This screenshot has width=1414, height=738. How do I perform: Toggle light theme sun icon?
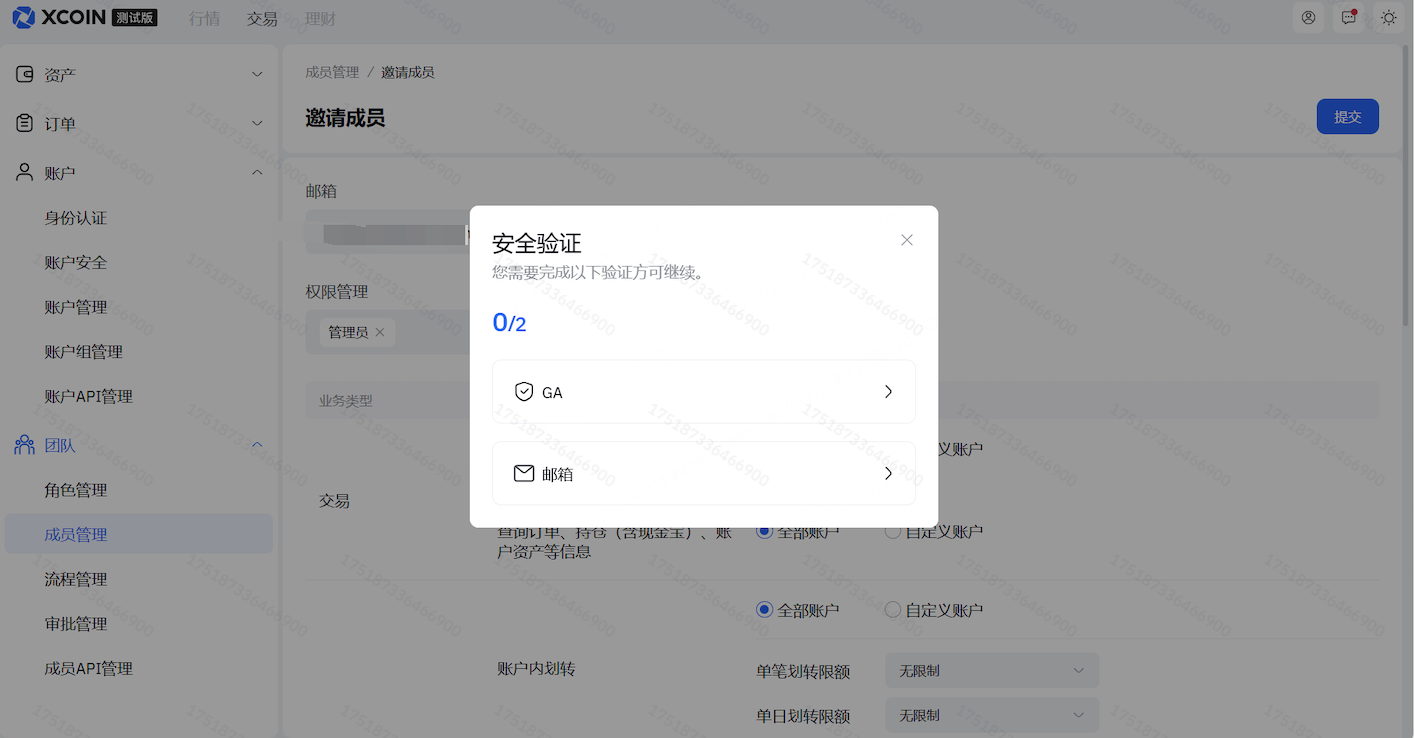coord(1388,18)
